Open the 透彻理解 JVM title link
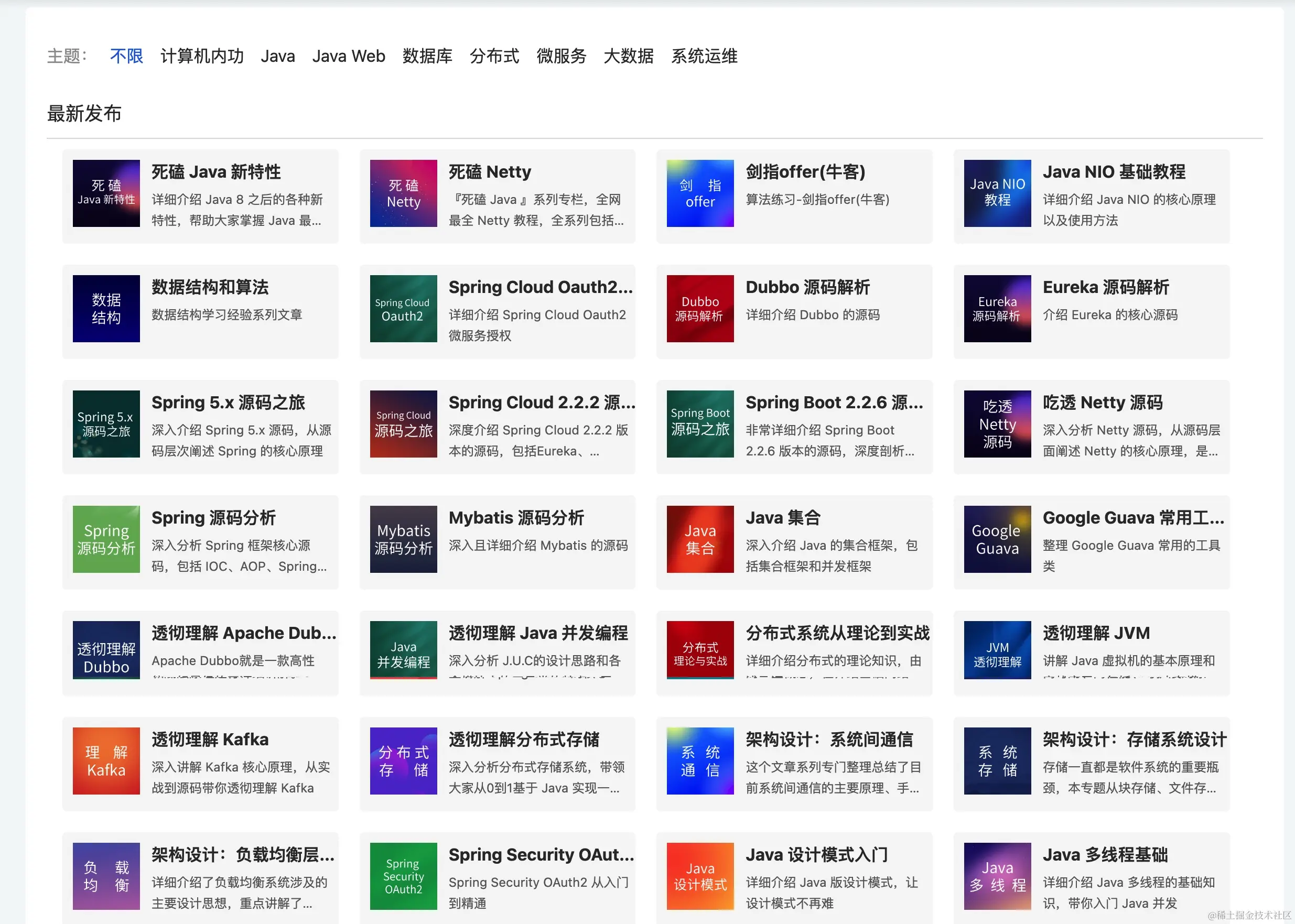Viewport: 1295px width, 924px height. pyautogui.click(x=1096, y=633)
